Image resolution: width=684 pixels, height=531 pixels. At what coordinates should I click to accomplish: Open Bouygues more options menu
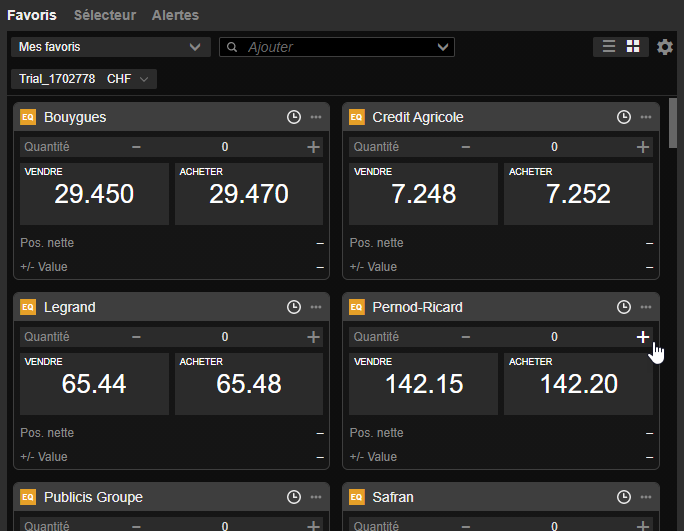tap(316, 117)
